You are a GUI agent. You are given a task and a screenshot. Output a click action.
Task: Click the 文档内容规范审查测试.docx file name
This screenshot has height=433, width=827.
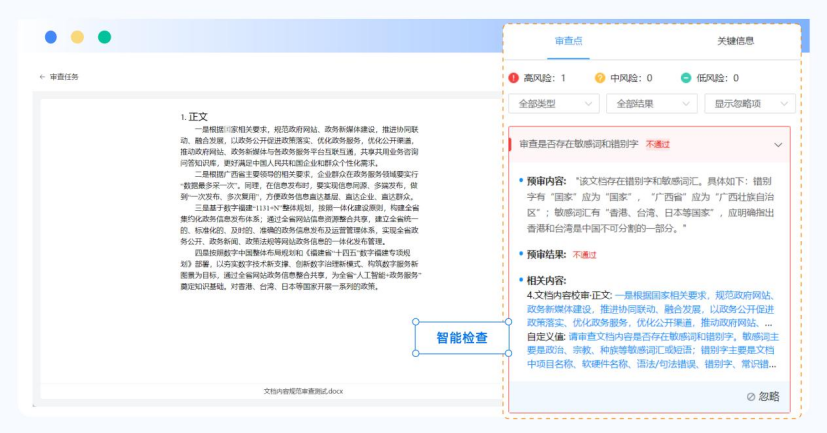point(303,390)
